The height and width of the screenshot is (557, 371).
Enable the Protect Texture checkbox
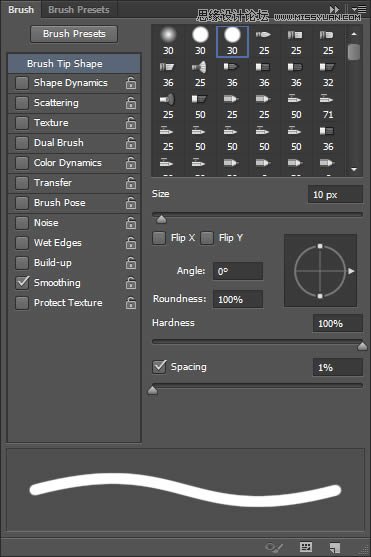[x=22, y=303]
